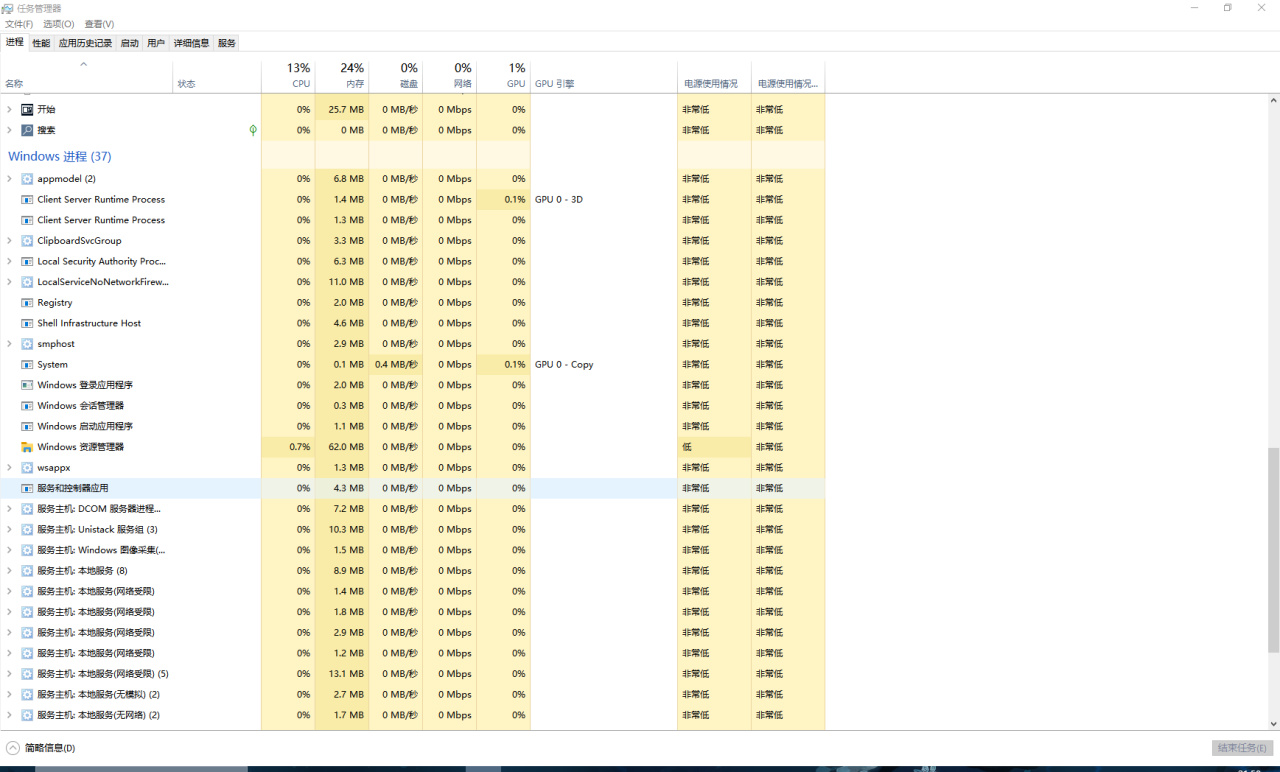Click the Windows 资源管理器 folder icon
1280x772 pixels.
point(27,447)
